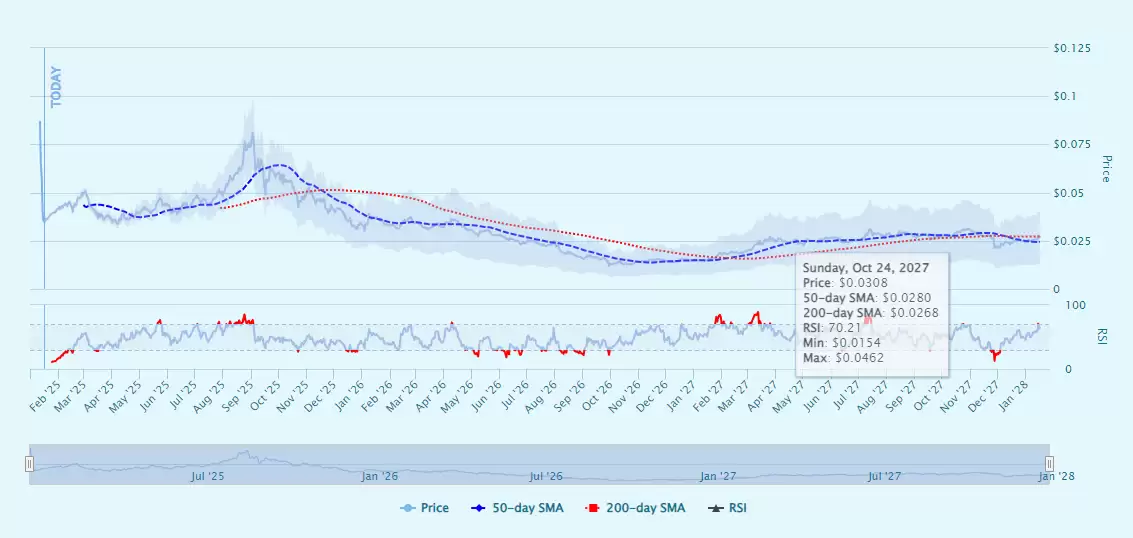
Task: Click the rotated RSI axis title
Action: click(x=1106, y=337)
